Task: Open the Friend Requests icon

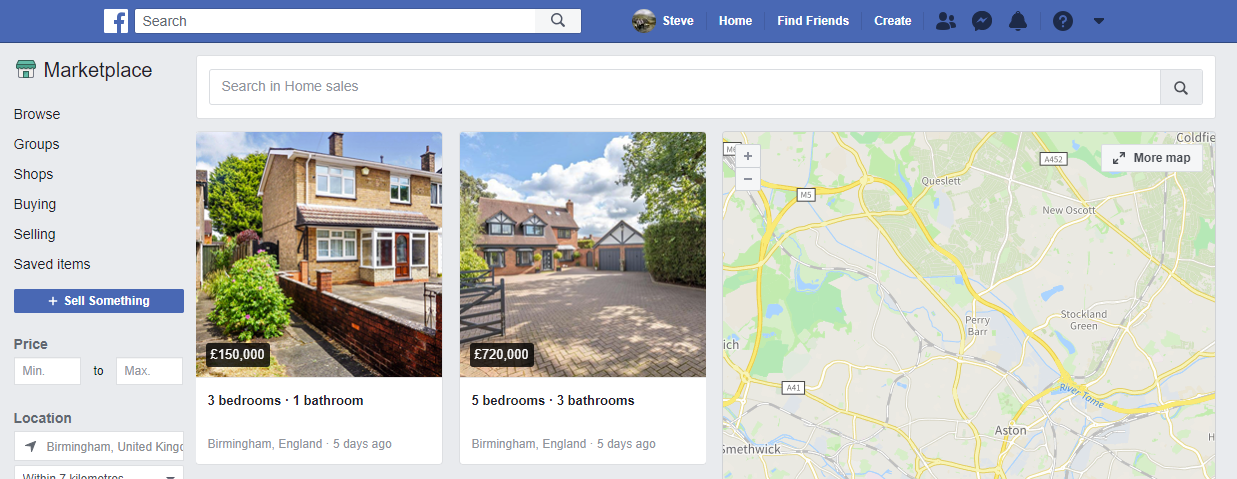Action: pyautogui.click(x=945, y=21)
